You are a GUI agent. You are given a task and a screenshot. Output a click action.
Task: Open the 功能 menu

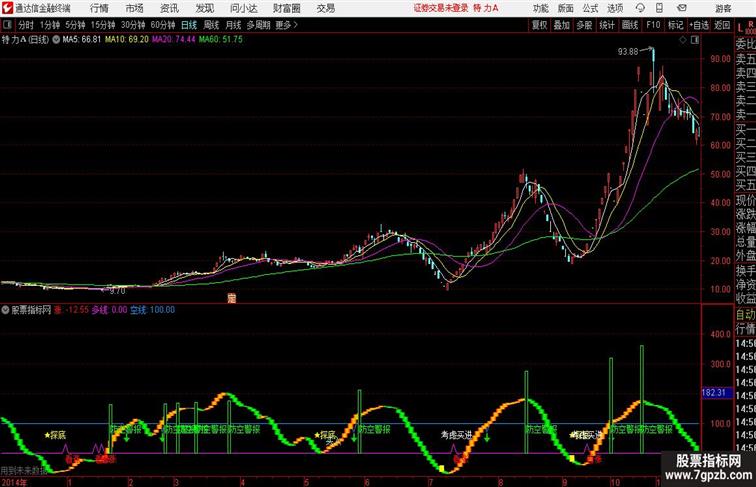pos(540,8)
